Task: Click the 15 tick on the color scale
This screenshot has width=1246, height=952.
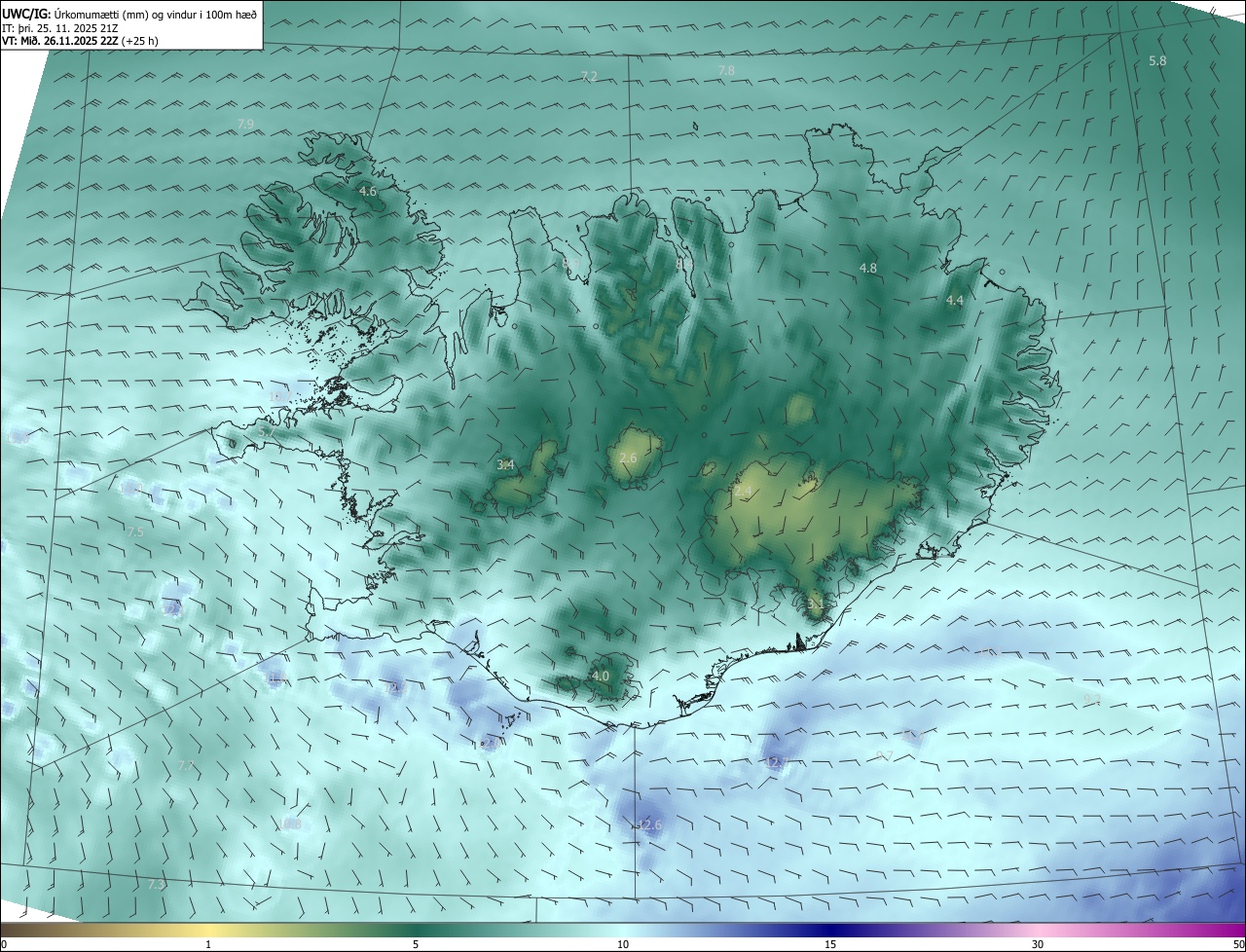Action: (x=830, y=944)
